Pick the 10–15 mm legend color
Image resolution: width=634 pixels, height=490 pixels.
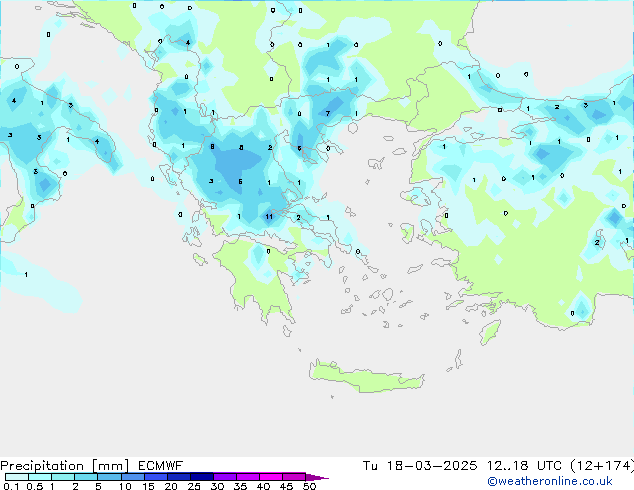coord(132,477)
